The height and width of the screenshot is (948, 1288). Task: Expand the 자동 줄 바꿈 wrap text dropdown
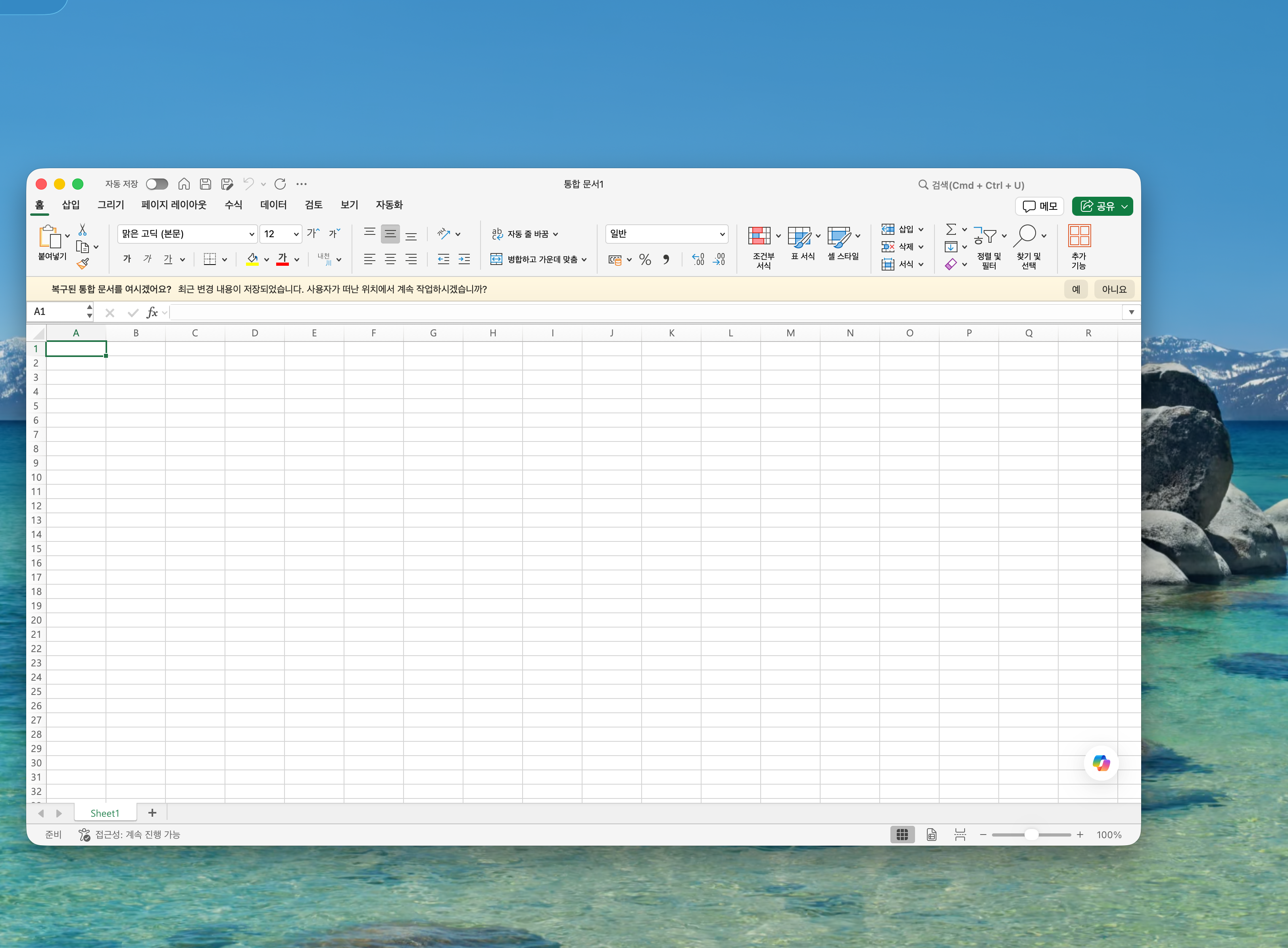(x=556, y=234)
